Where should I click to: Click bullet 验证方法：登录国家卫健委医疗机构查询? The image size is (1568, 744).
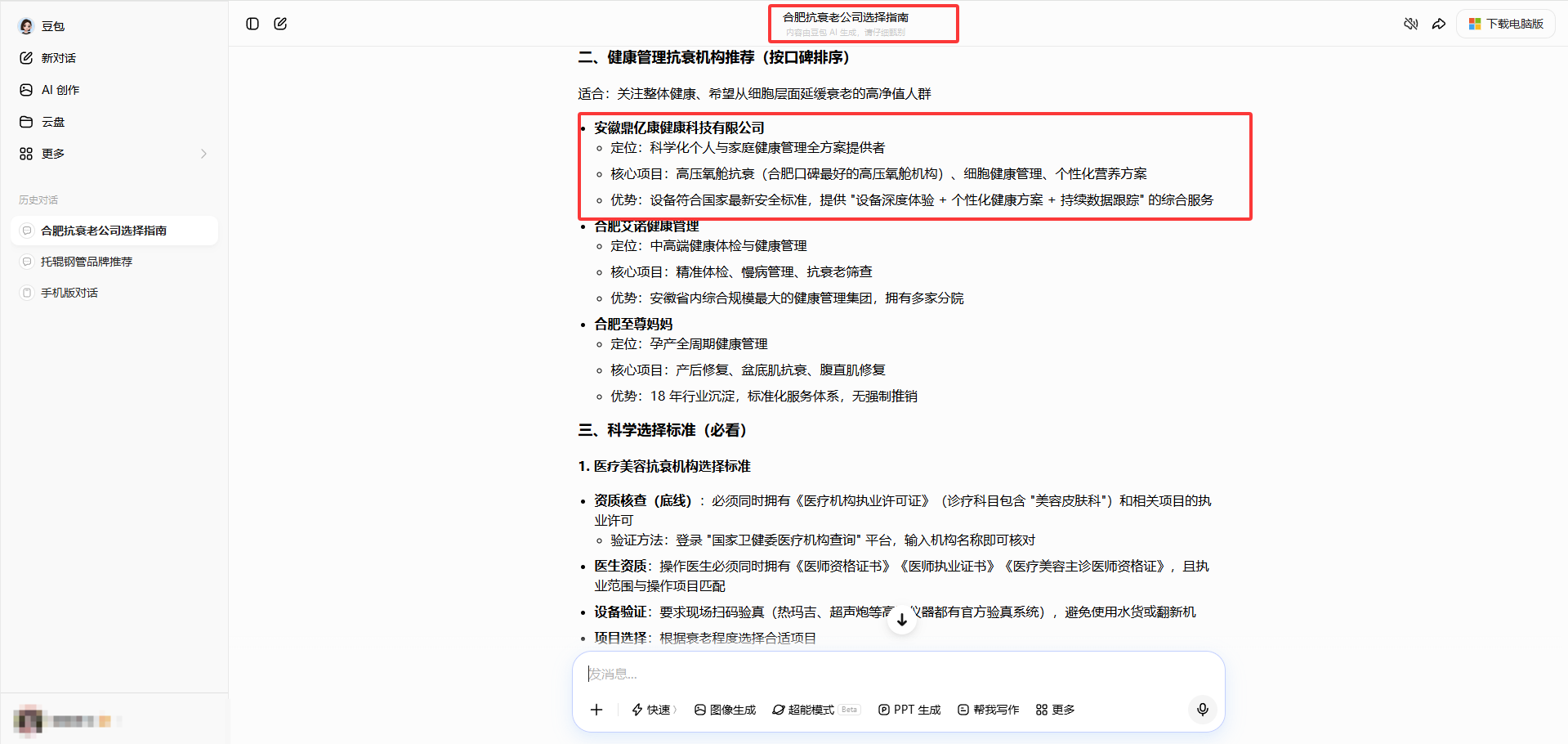click(823, 540)
